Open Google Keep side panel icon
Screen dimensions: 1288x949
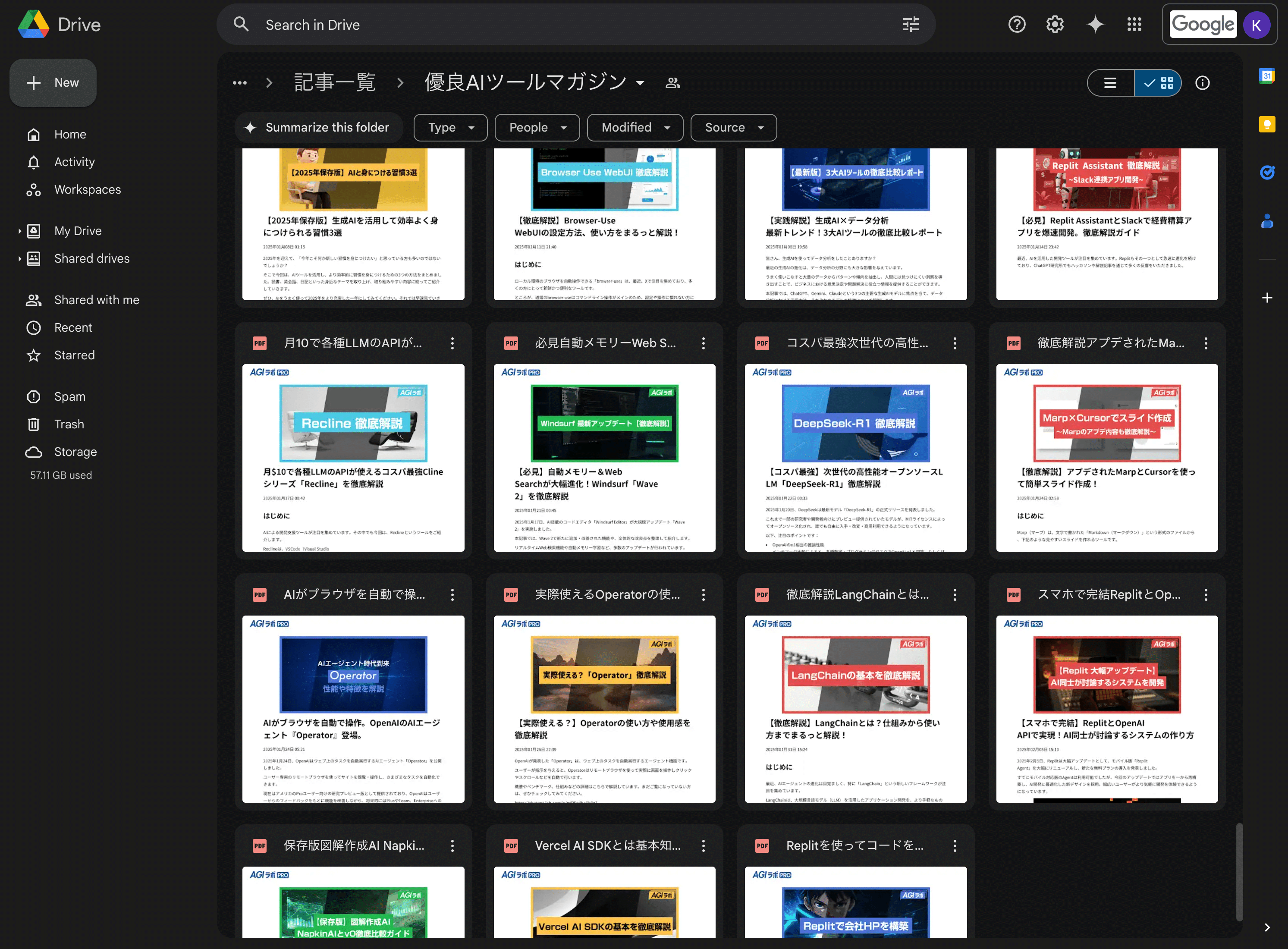click(x=1267, y=124)
